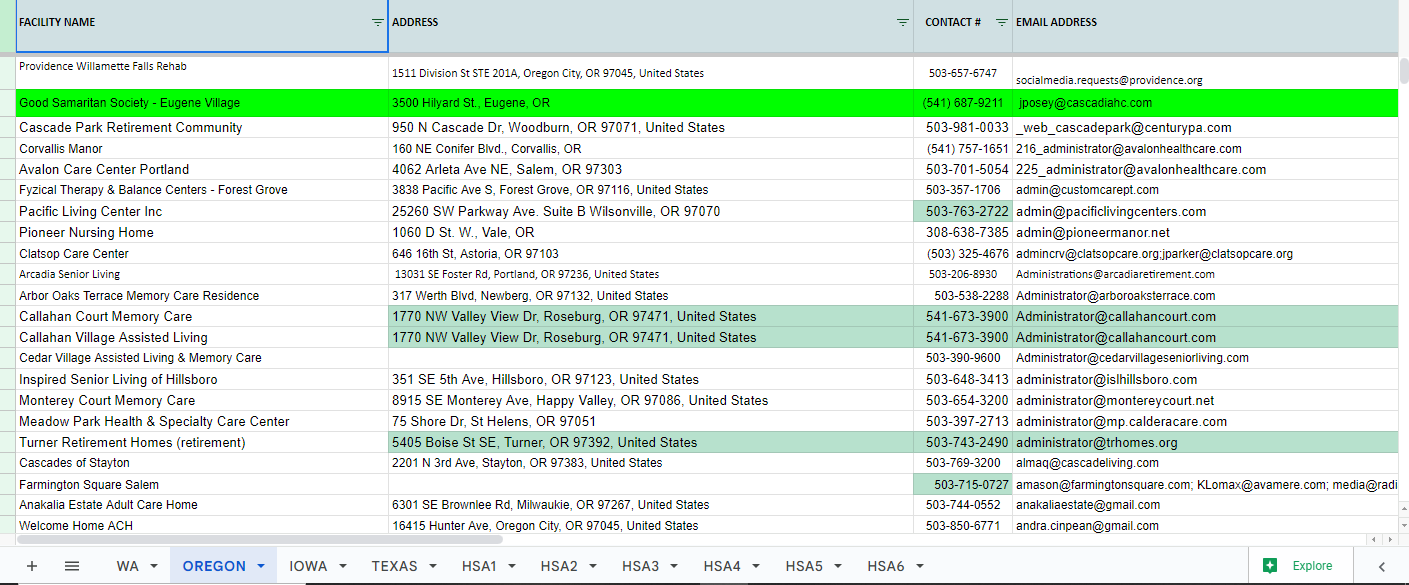Open the Address column filter

pyautogui.click(x=903, y=22)
